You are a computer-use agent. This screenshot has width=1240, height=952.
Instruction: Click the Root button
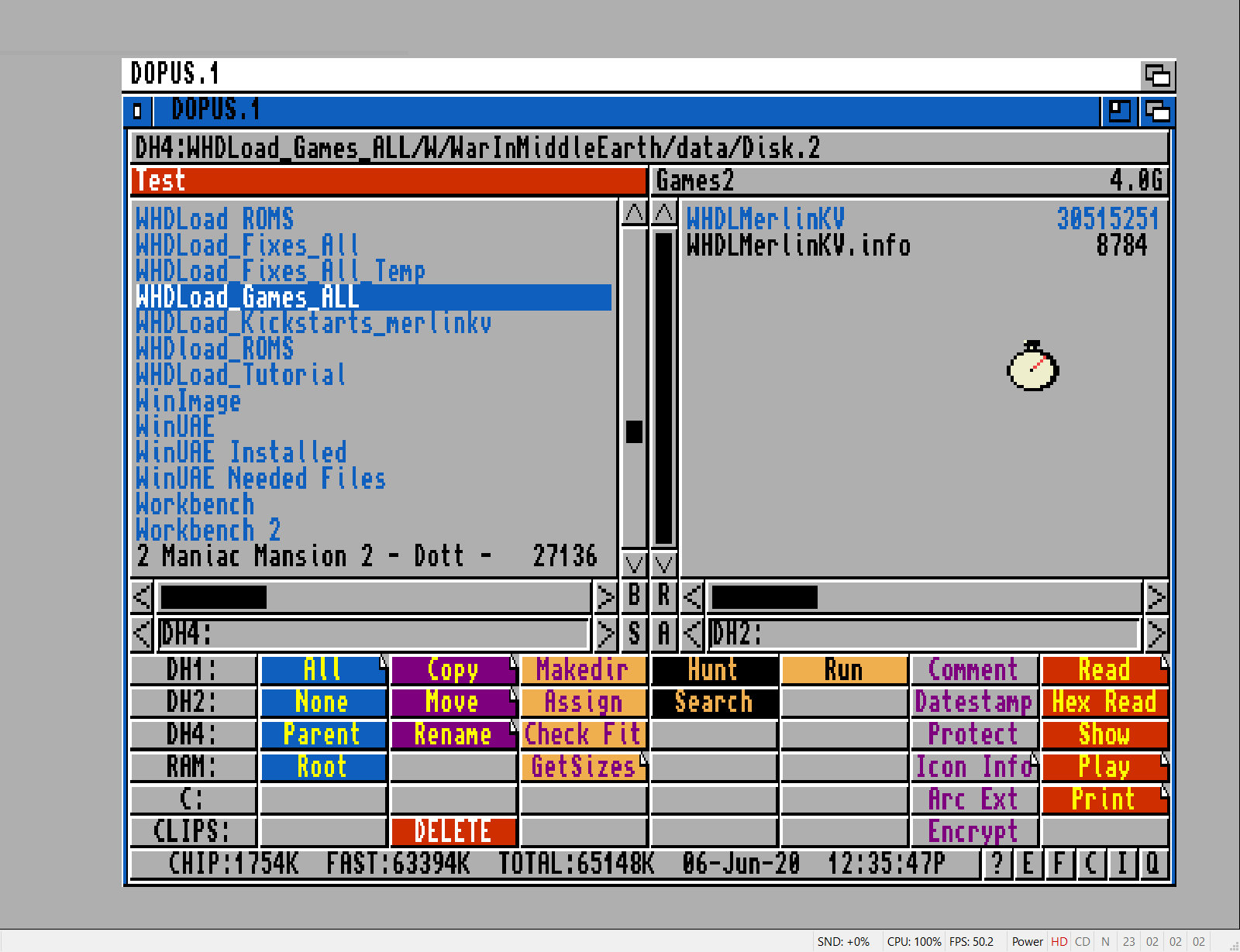pyautogui.click(x=323, y=767)
